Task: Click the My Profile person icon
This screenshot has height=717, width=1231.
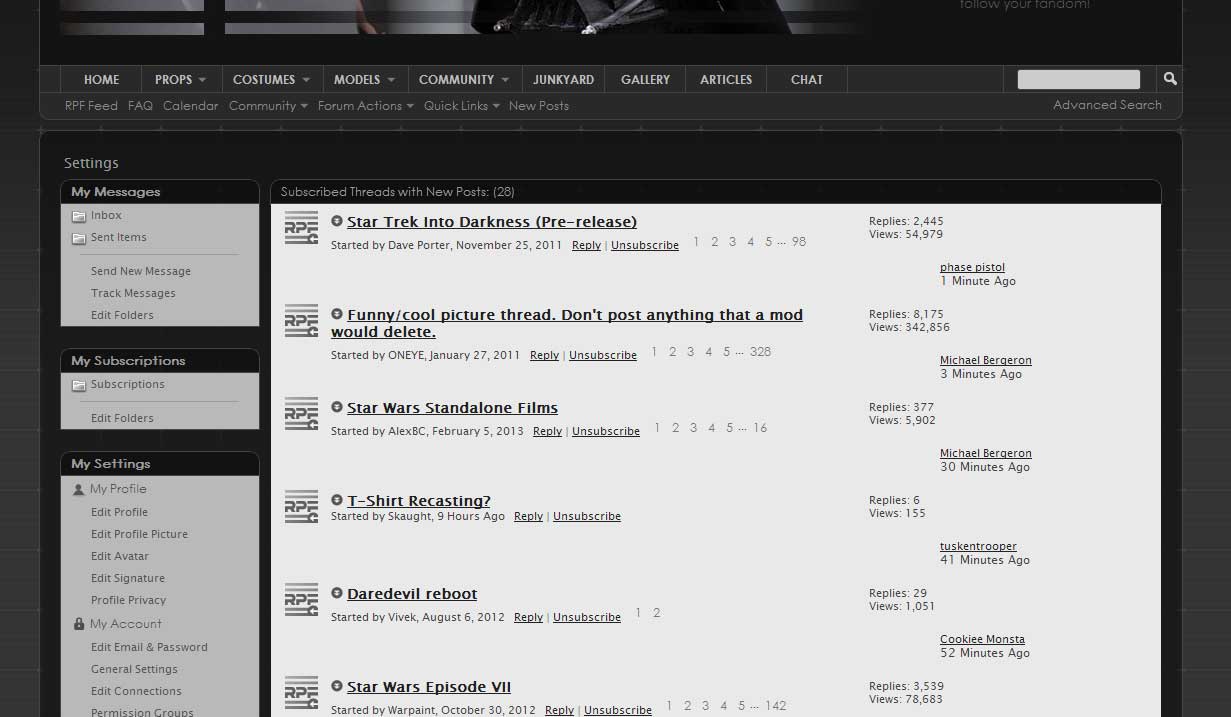Action: 79,490
